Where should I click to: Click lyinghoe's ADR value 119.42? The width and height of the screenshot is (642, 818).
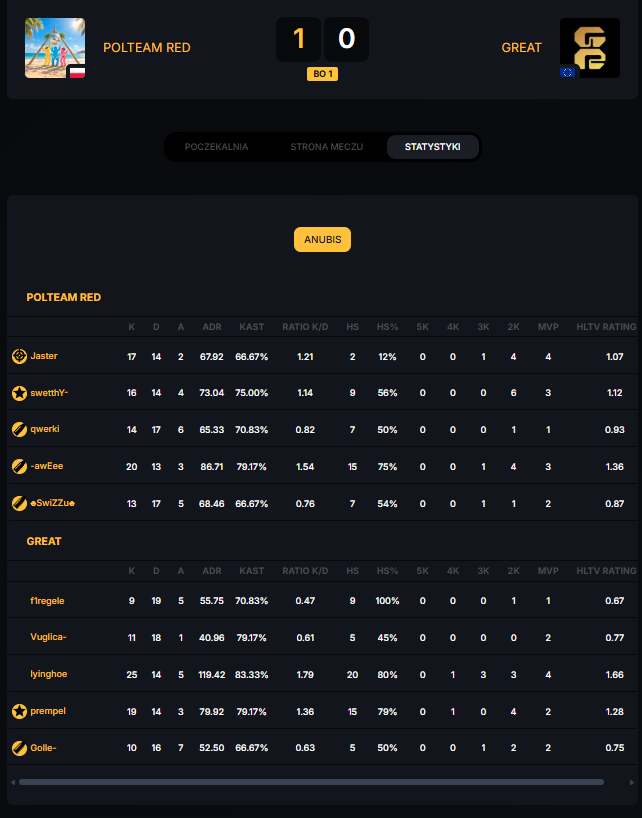tap(212, 675)
